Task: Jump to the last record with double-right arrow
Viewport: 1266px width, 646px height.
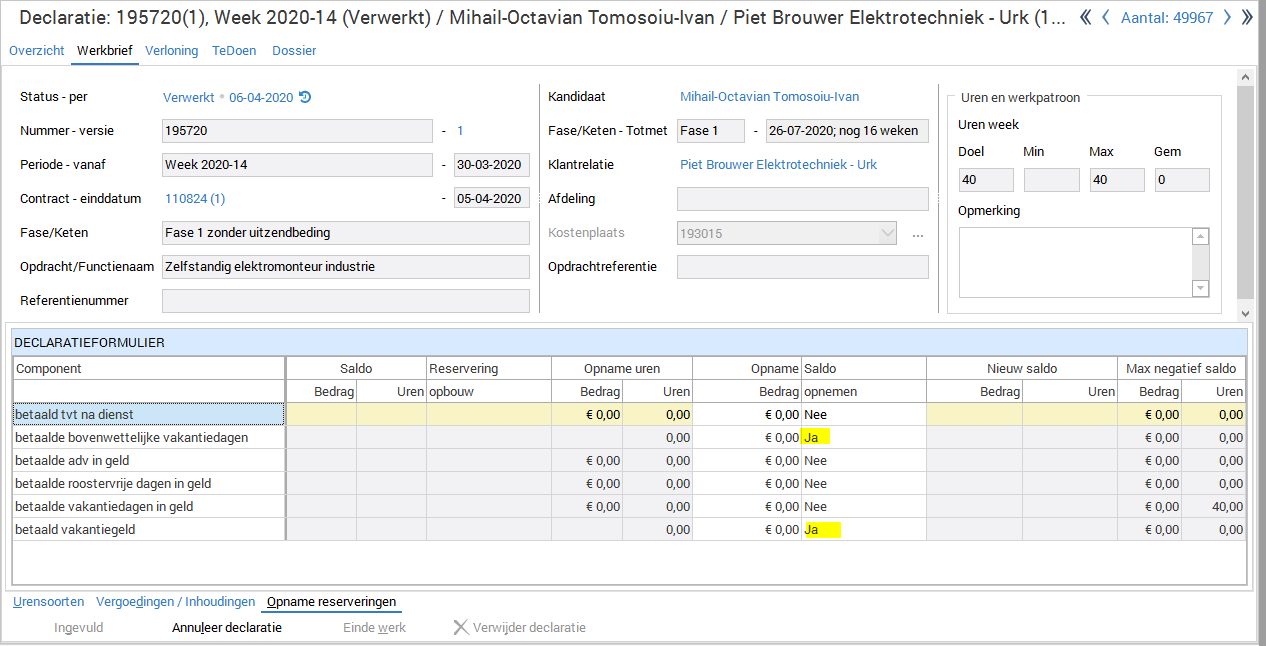Action: [x=1246, y=18]
